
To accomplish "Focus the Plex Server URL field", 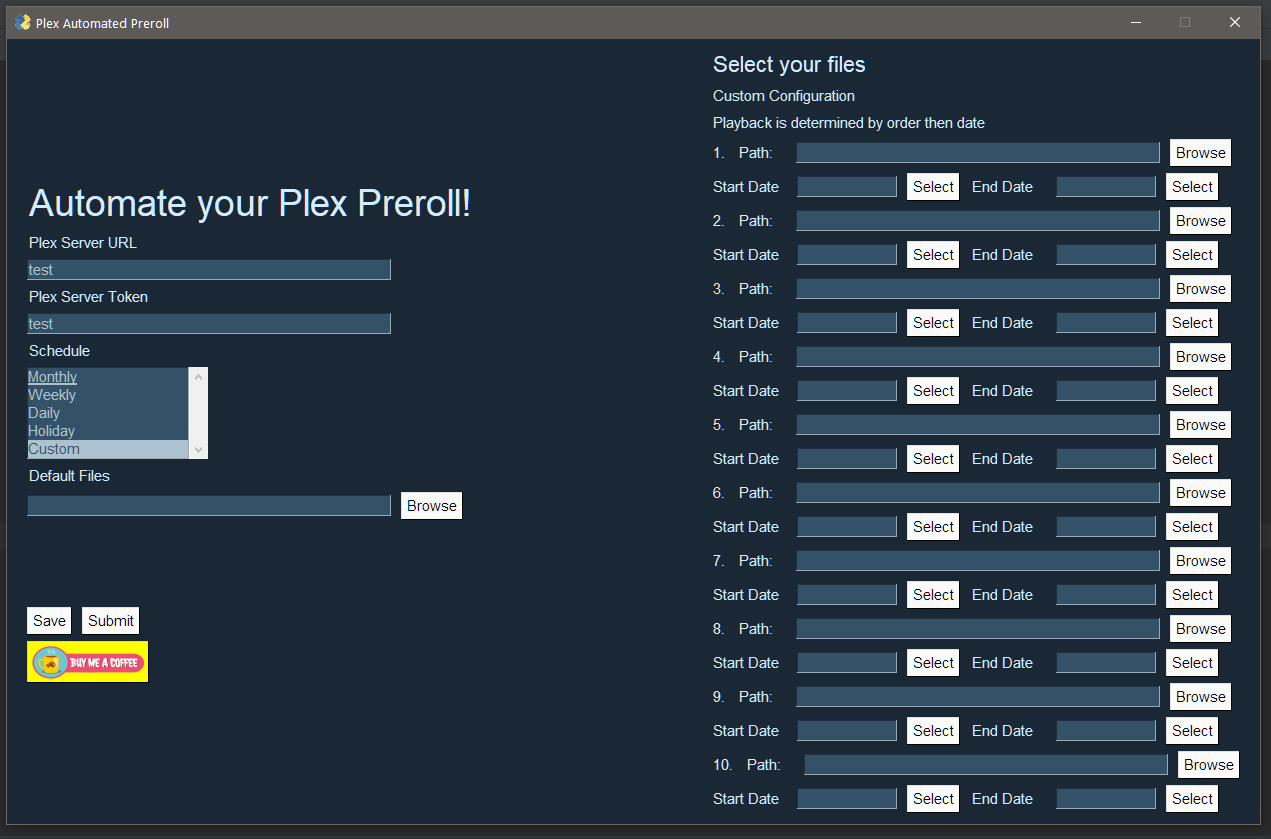I will coord(209,270).
